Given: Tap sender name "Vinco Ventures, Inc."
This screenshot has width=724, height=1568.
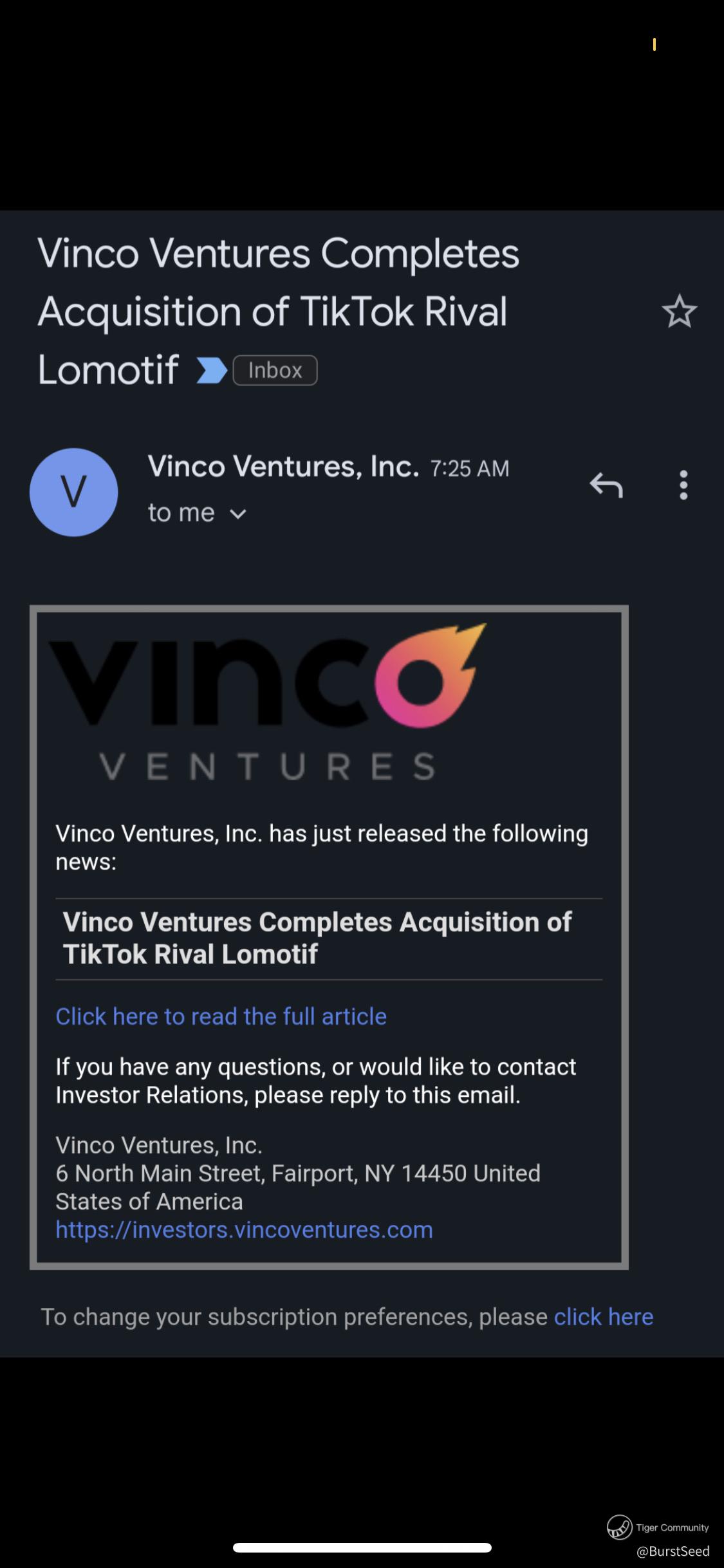Looking at the screenshot, I should click(283, 466).
